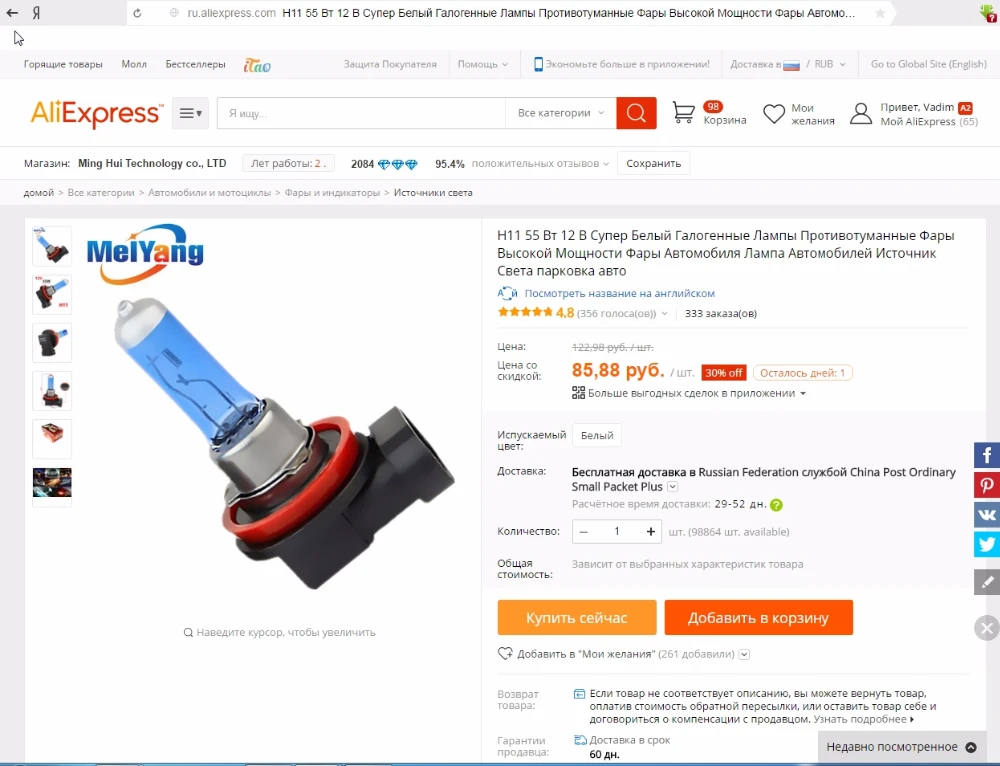Screen dimensions: 1000x766
Task: Share product on Pinterest
Action: [987, 485]
